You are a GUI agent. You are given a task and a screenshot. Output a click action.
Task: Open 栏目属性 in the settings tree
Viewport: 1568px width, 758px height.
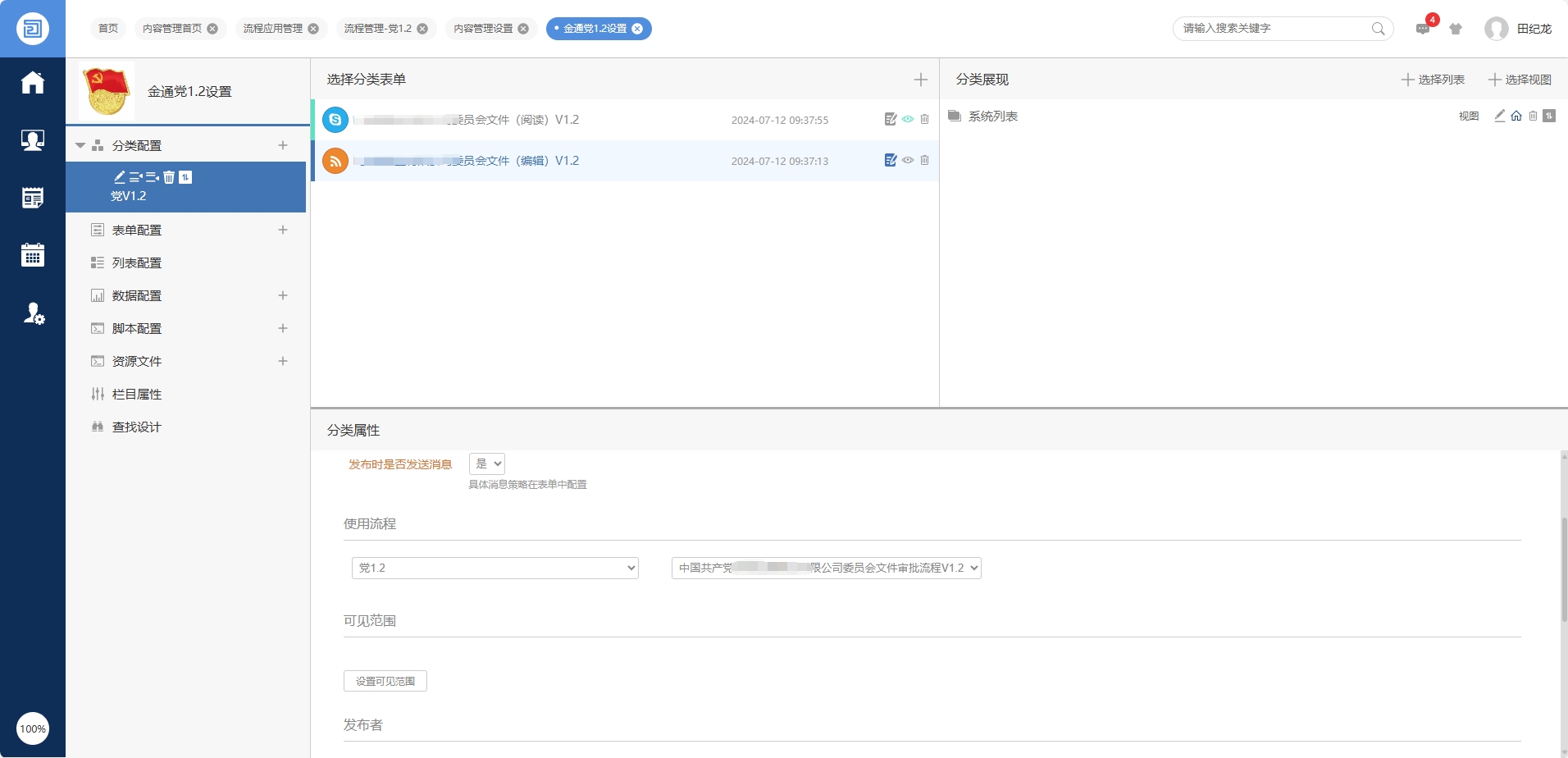137,395
